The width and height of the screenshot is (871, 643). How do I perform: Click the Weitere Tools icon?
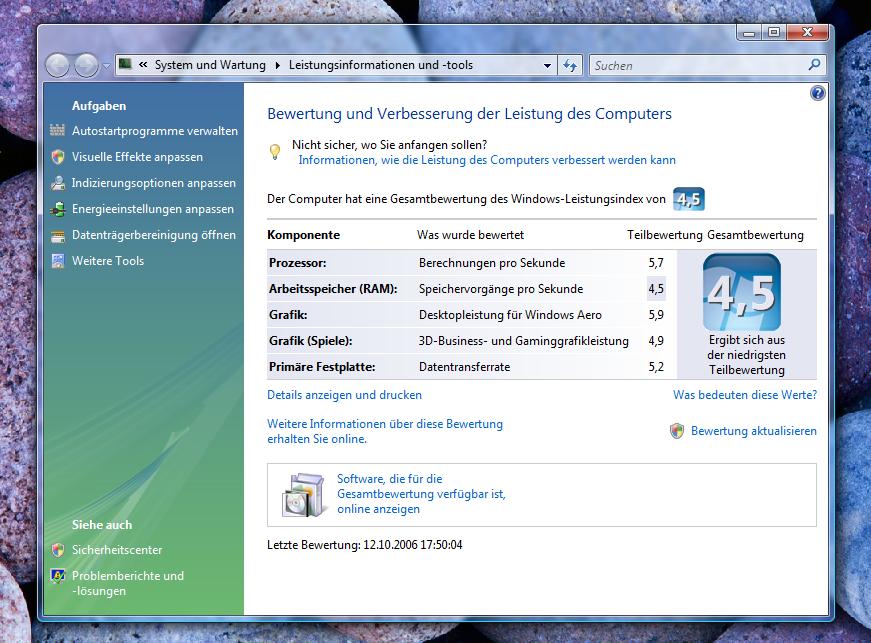pyautogui.click(x=57, y=261)
